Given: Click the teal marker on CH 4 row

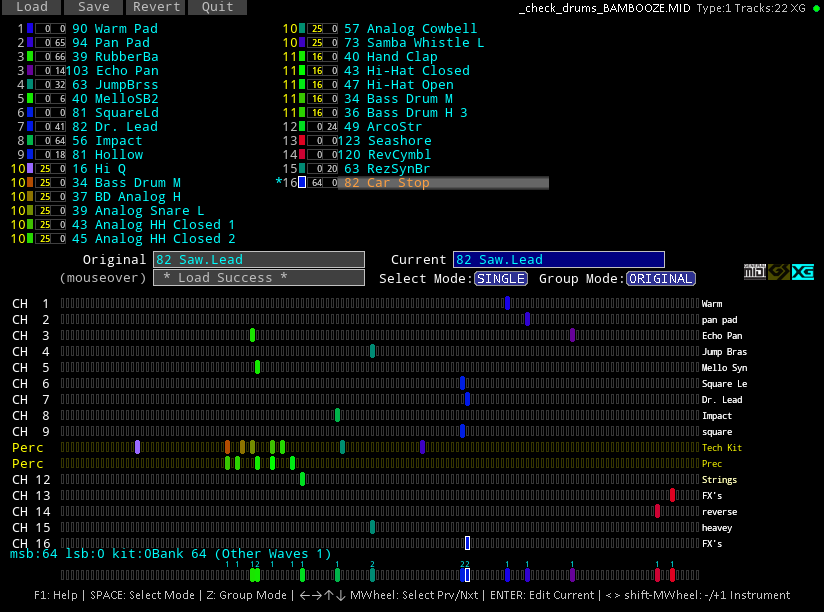Looking at the screenshot, I should click(x=372, y=351).
